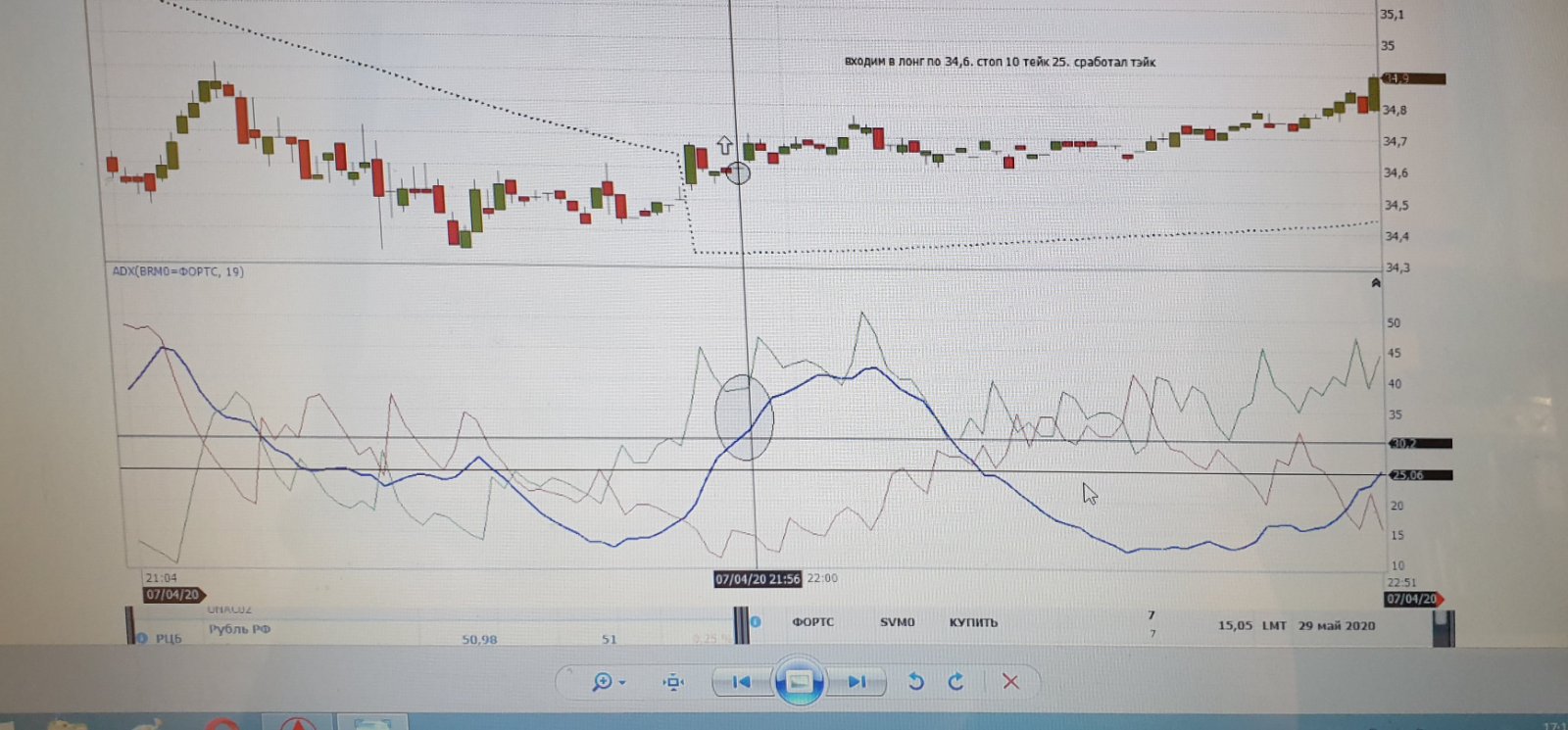Select the circle marker on entry candle
The height and width of the screenshot is (730, 1568).
[x=739, y=174]
